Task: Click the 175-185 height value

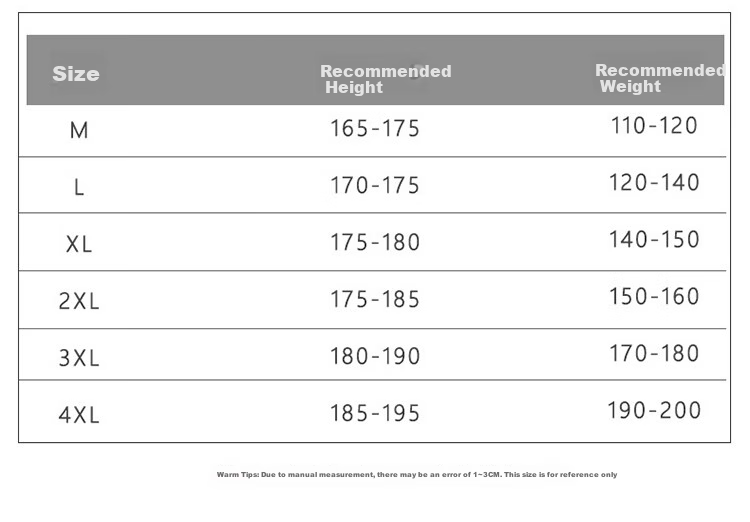Action: tap(375, 299)
